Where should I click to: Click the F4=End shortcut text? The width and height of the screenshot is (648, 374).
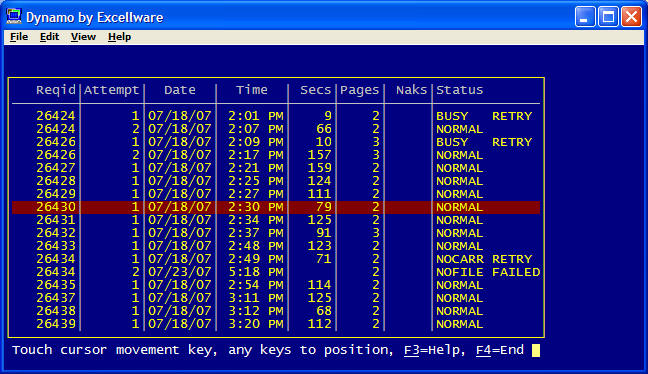pos(500,350)
